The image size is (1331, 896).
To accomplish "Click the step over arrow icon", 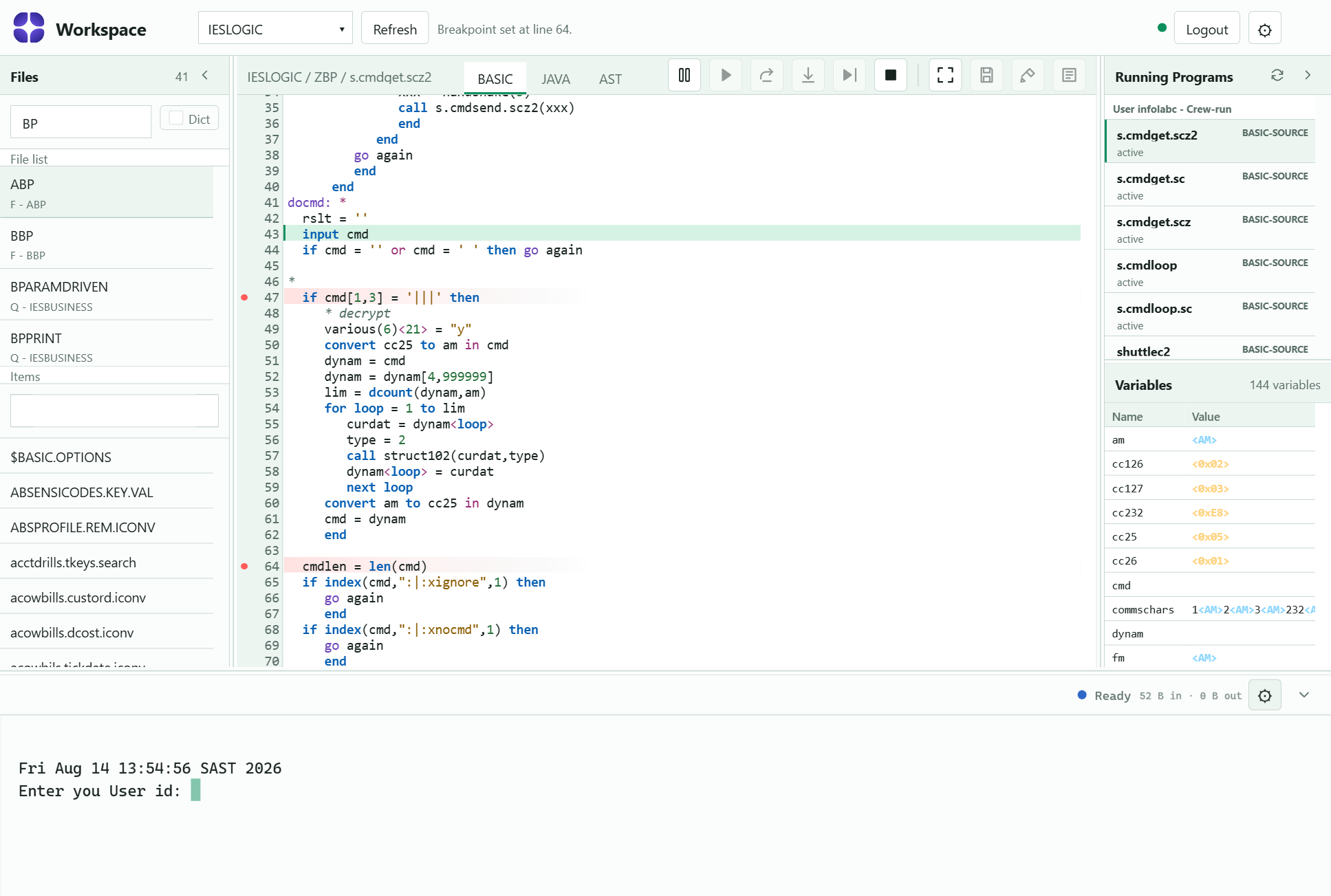I will tap(767, 75).
